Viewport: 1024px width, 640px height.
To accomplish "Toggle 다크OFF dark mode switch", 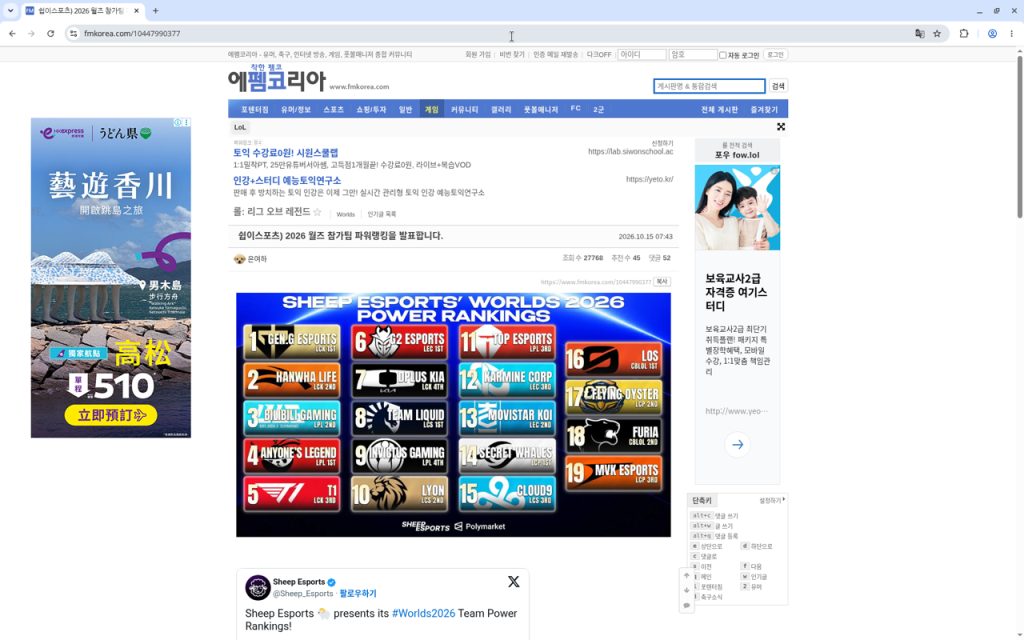I will click(598, 55).
